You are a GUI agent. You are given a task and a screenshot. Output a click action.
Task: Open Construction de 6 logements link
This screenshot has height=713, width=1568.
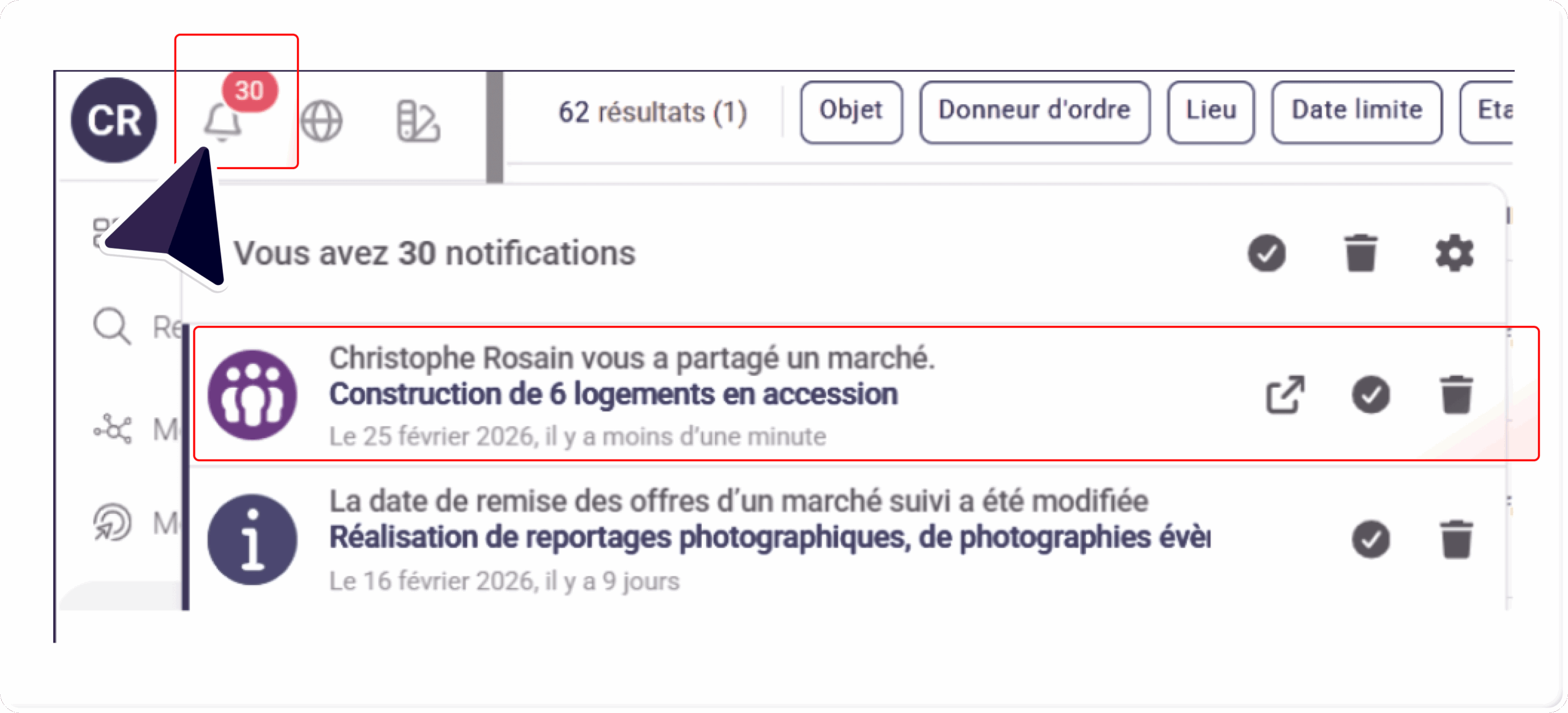[x=613, y=394]
